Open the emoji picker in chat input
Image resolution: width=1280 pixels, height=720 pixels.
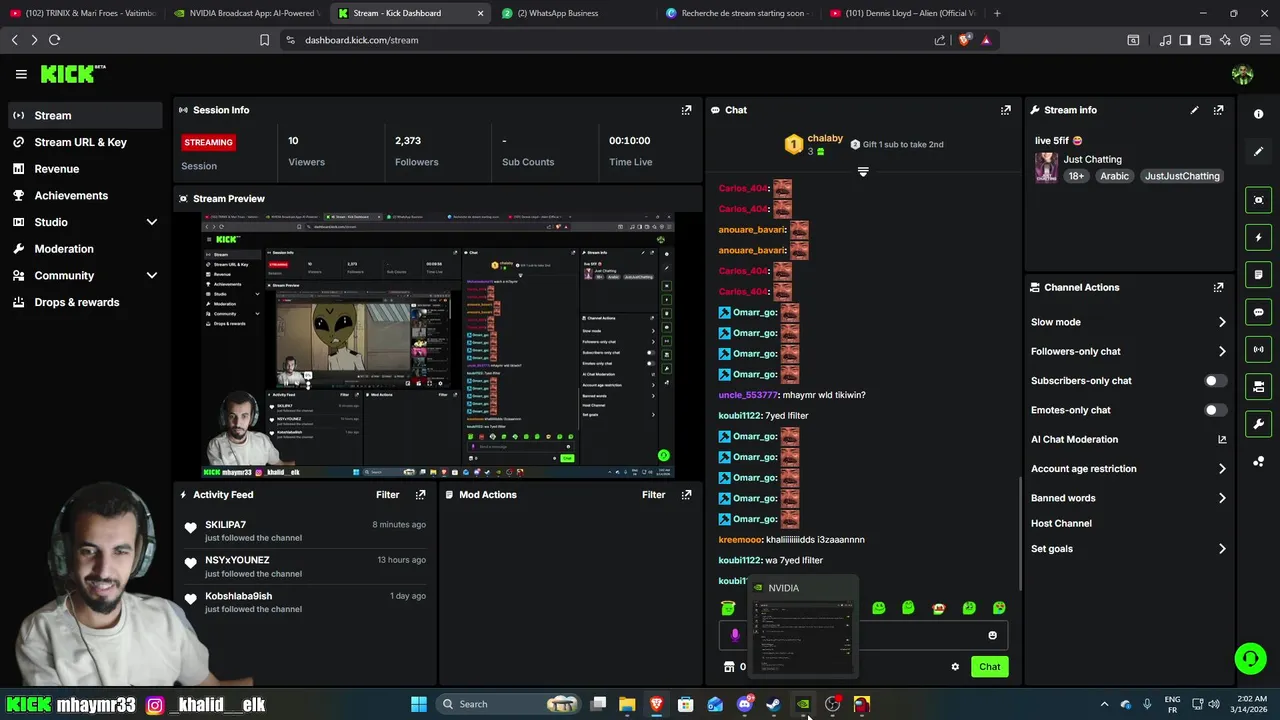coord(992,635)
